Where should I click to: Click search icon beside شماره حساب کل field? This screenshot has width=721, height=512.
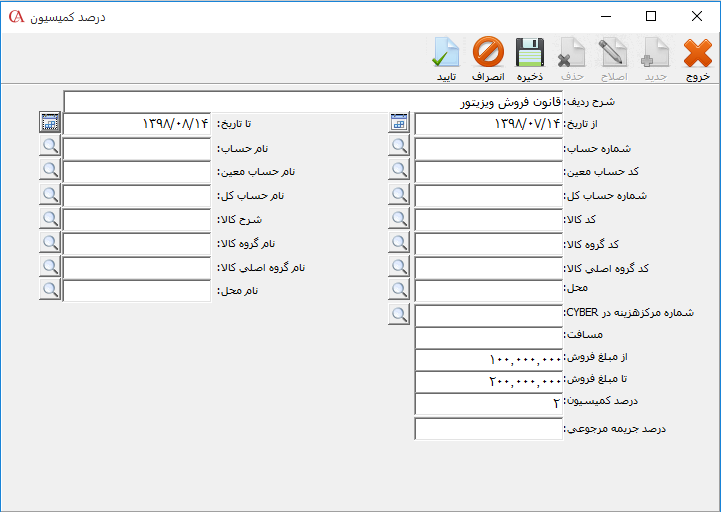399,195
